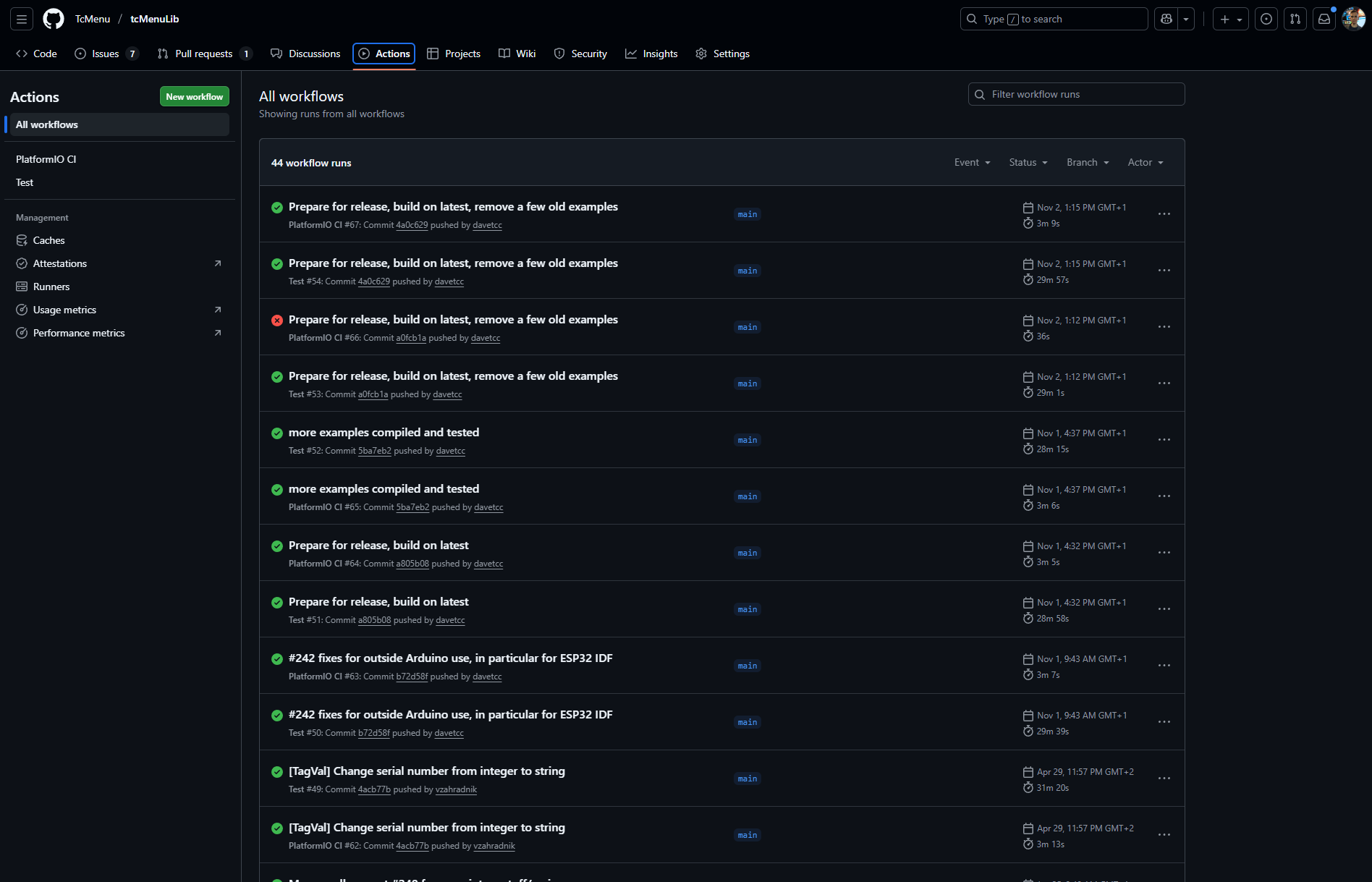Image resolution: width=1372 pixels, height=882 pixels.
Task: Expand the Actor filter dropdown
Action: pos(1146,163)
